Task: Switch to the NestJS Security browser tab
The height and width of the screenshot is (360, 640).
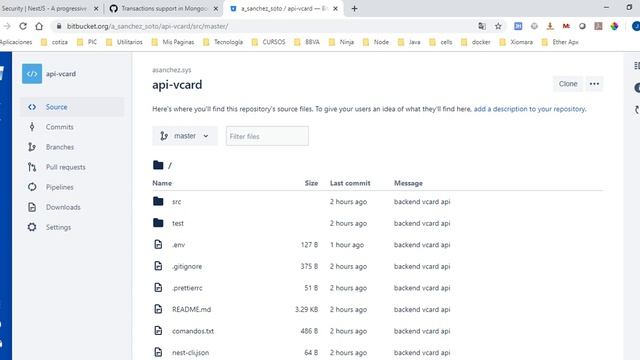Action: point(44,9)
